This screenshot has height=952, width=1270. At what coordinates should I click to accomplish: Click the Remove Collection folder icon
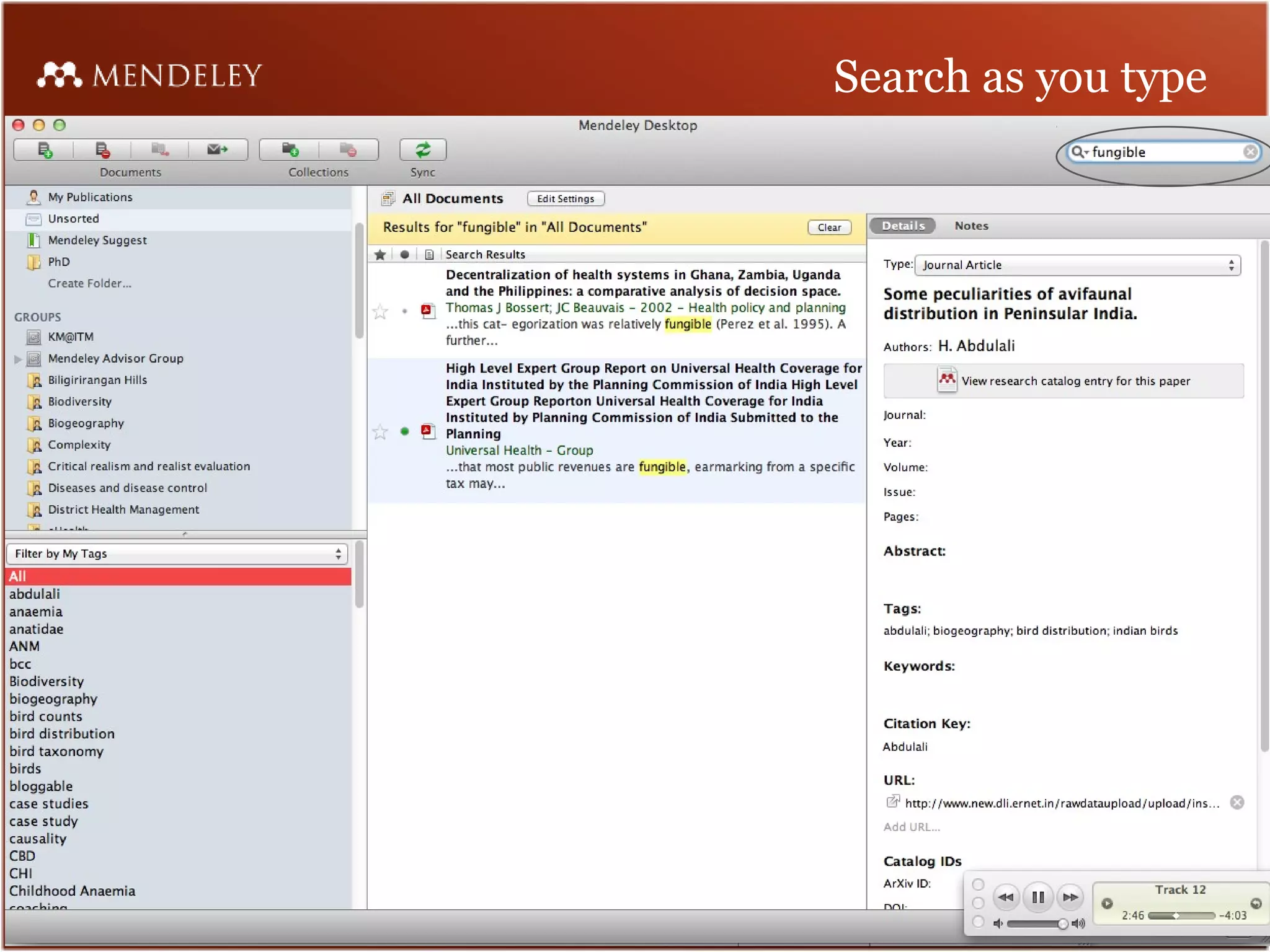[x=348, y=150]
